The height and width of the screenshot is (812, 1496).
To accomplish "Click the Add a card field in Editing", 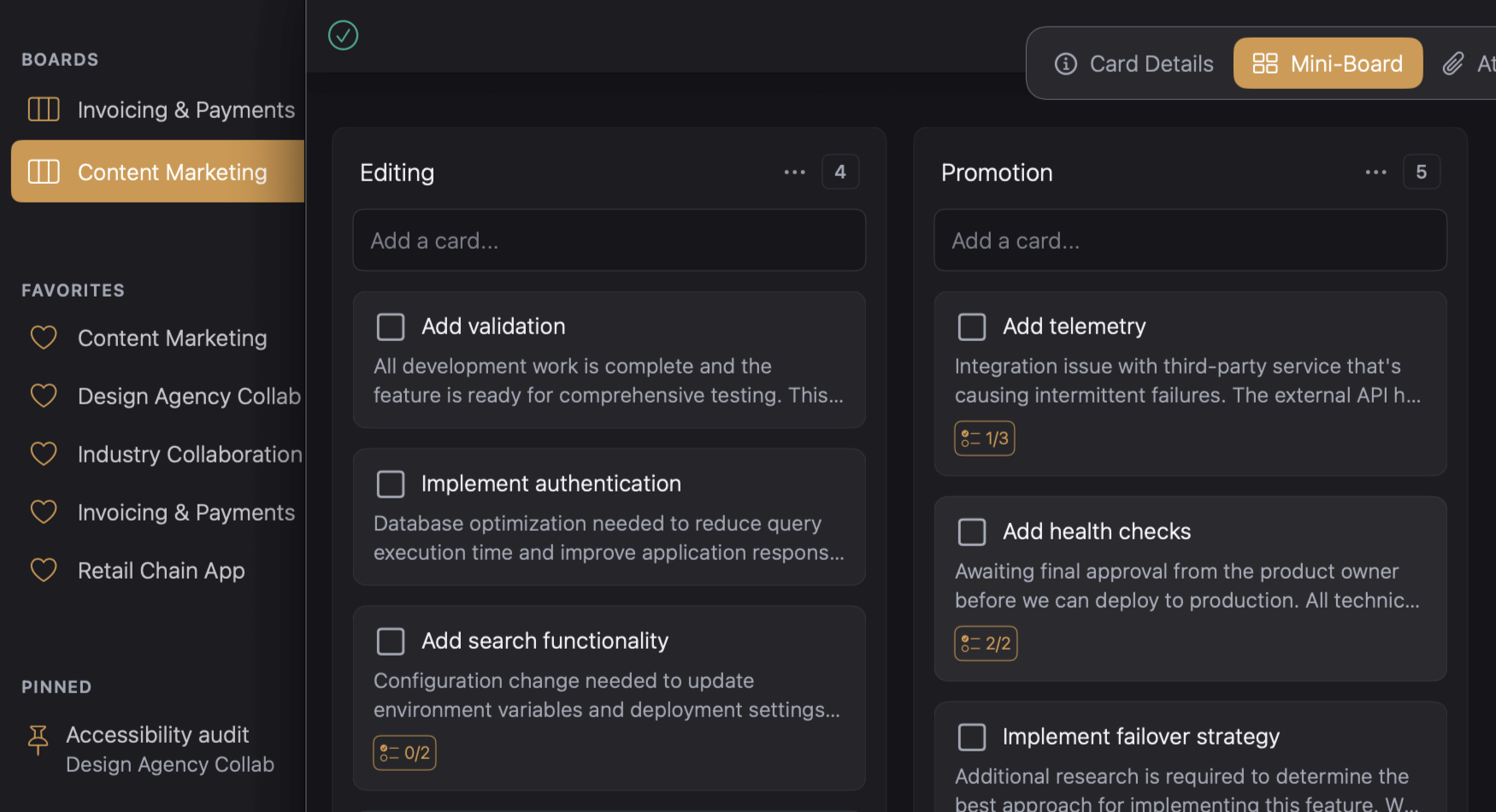I will pyautogui.click(x=609, y=240).
